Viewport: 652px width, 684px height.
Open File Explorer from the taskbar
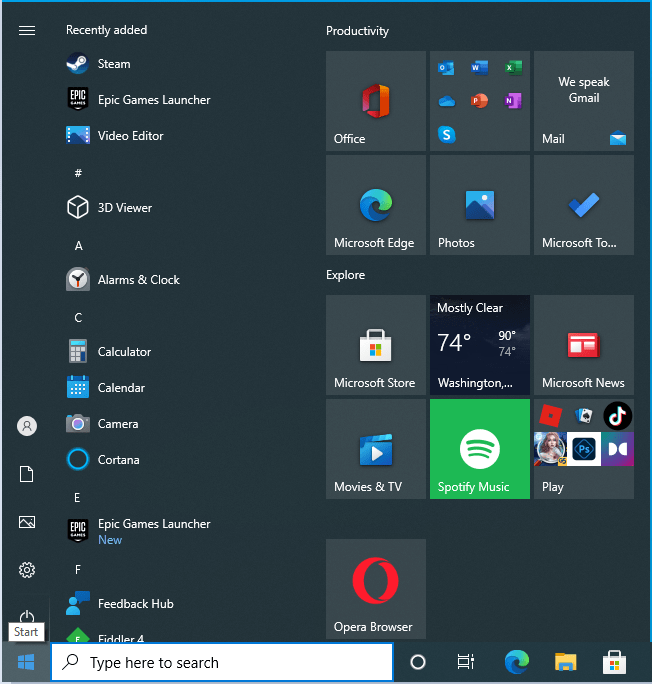566,662
